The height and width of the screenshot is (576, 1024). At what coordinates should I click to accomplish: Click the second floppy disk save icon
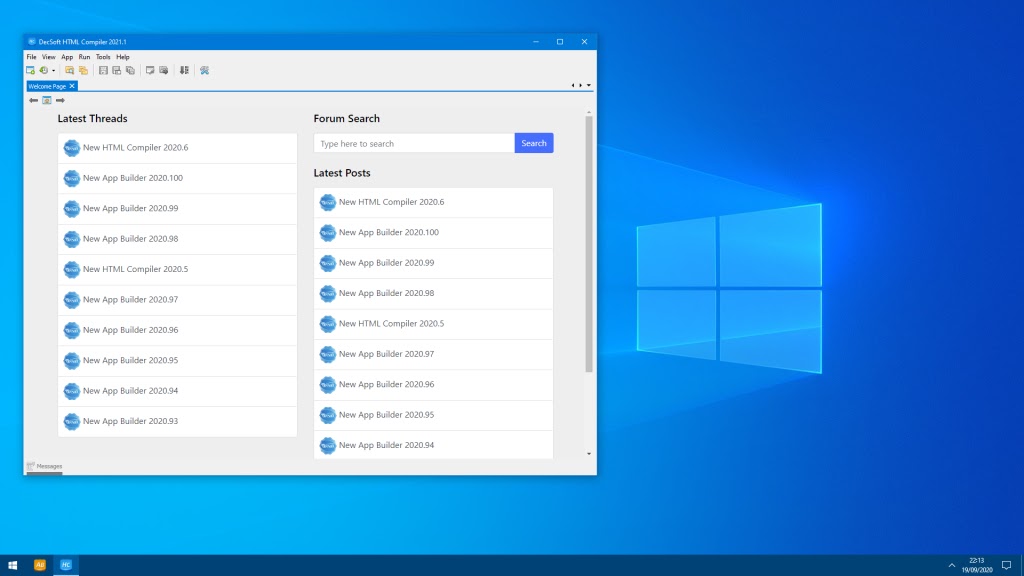click(x=116, y=71)
